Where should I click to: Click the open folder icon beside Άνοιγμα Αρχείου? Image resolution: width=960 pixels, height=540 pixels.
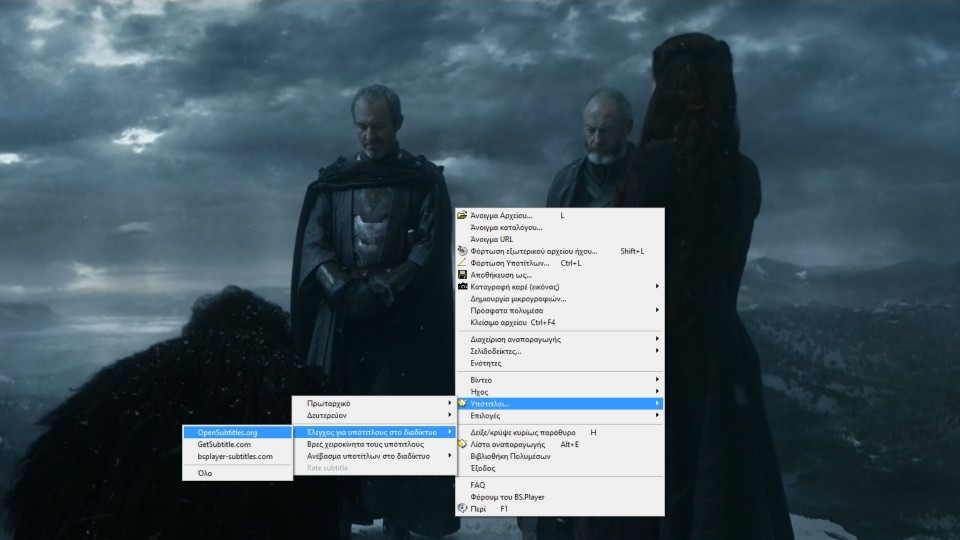click(462, 215)
